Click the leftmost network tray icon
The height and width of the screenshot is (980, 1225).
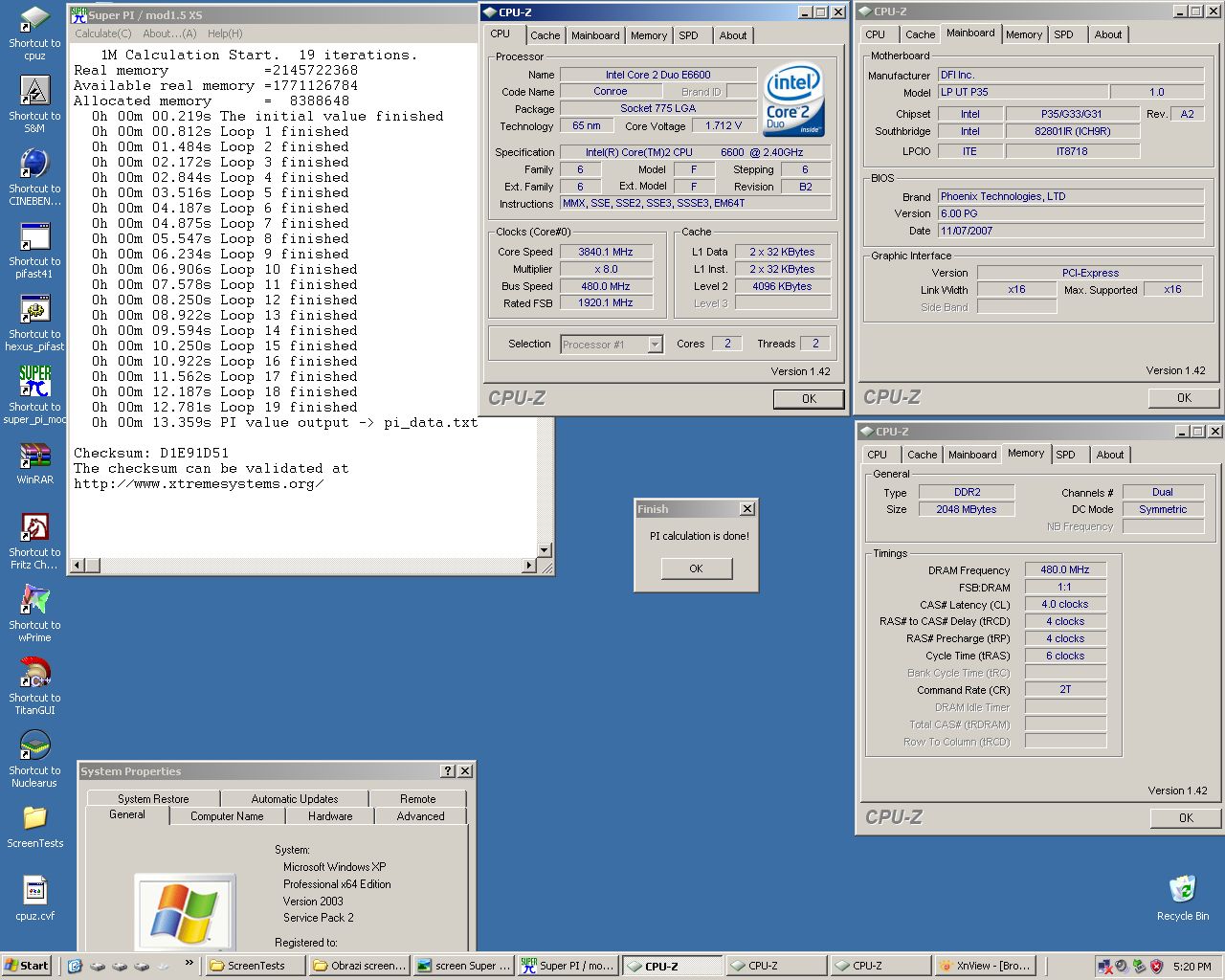(x=1105, y=966)
